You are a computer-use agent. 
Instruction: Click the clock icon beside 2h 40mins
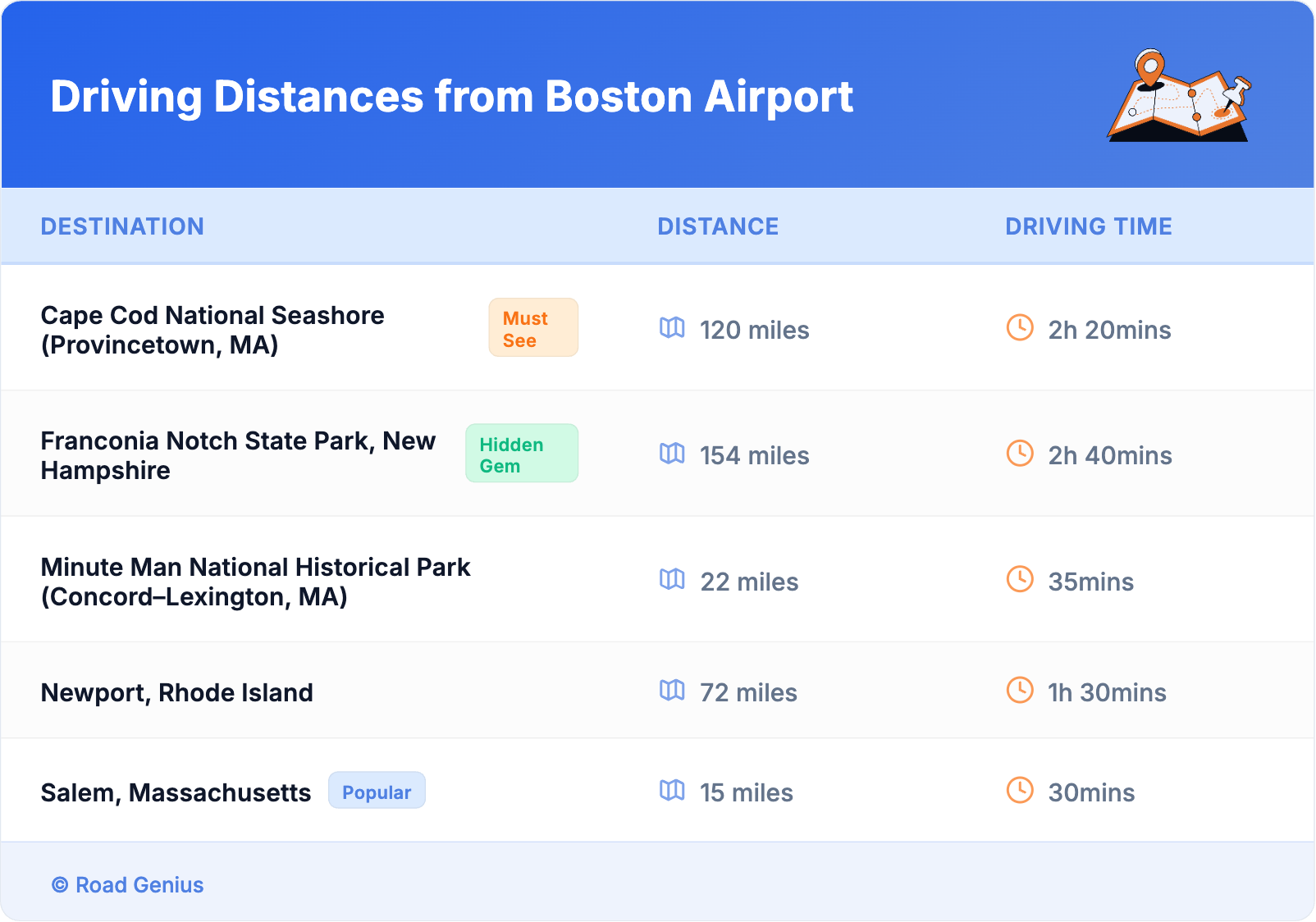1020,454
